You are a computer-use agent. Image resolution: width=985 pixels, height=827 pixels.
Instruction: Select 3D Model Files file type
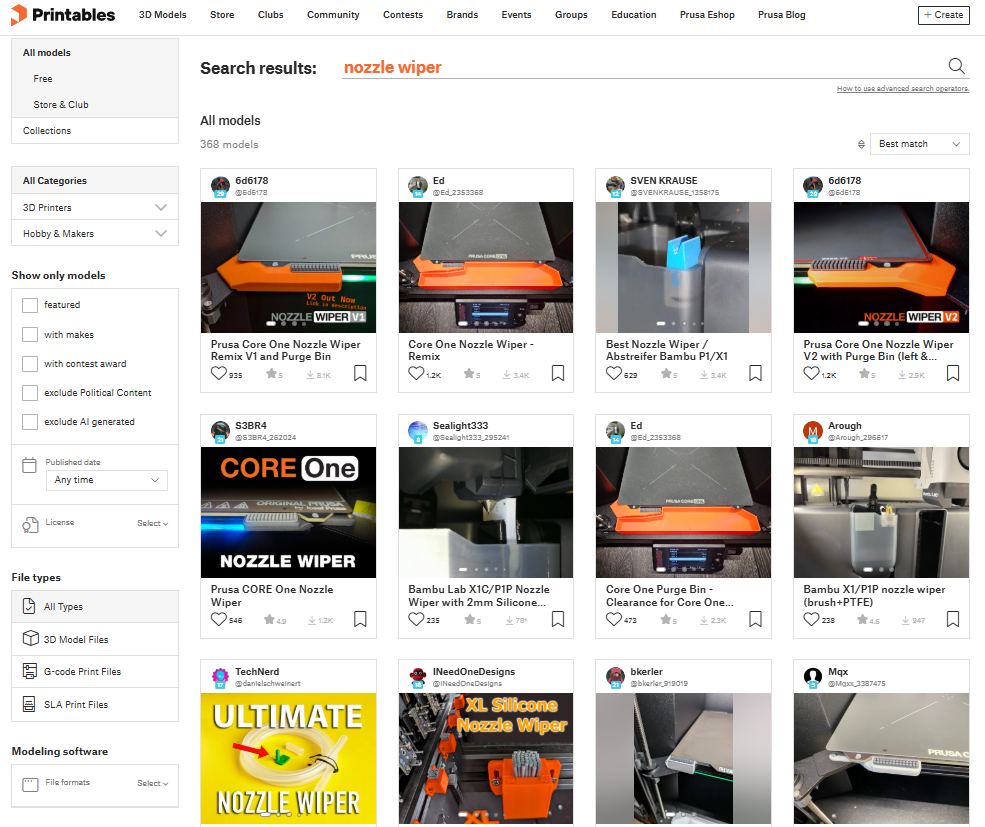click(x=95, y=639)
